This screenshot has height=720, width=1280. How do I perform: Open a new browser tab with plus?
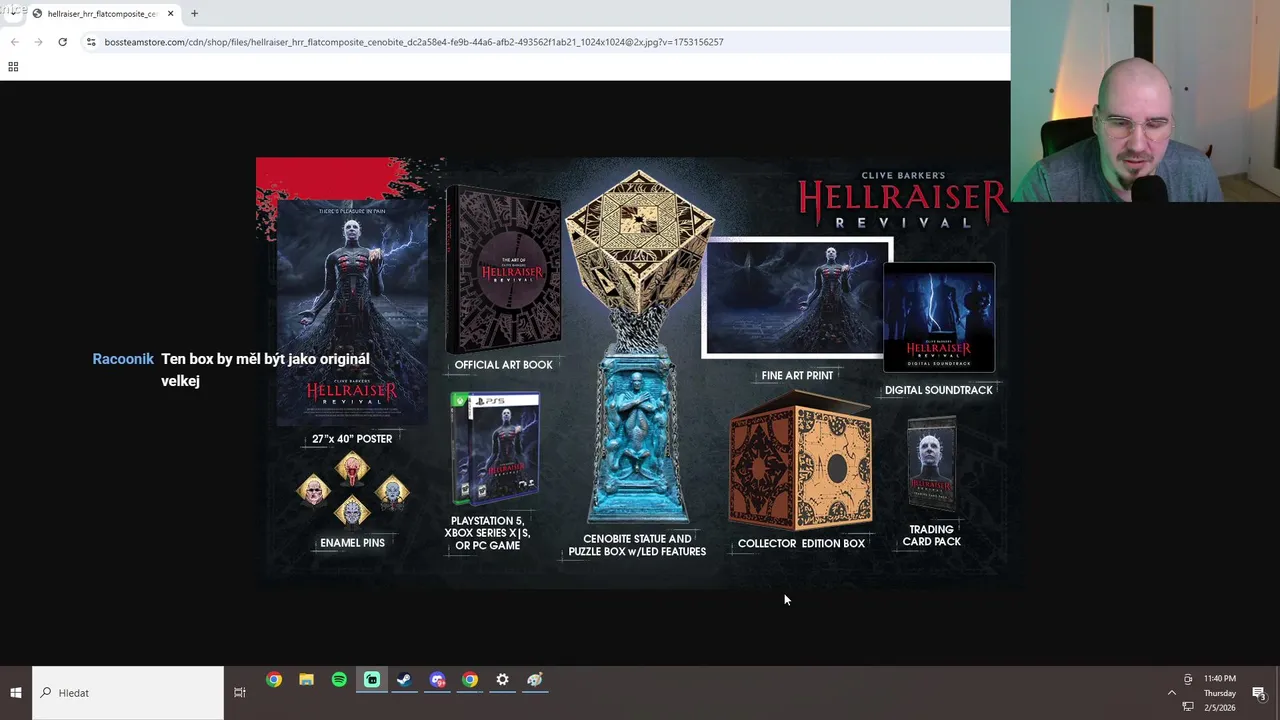pos(194,13)
